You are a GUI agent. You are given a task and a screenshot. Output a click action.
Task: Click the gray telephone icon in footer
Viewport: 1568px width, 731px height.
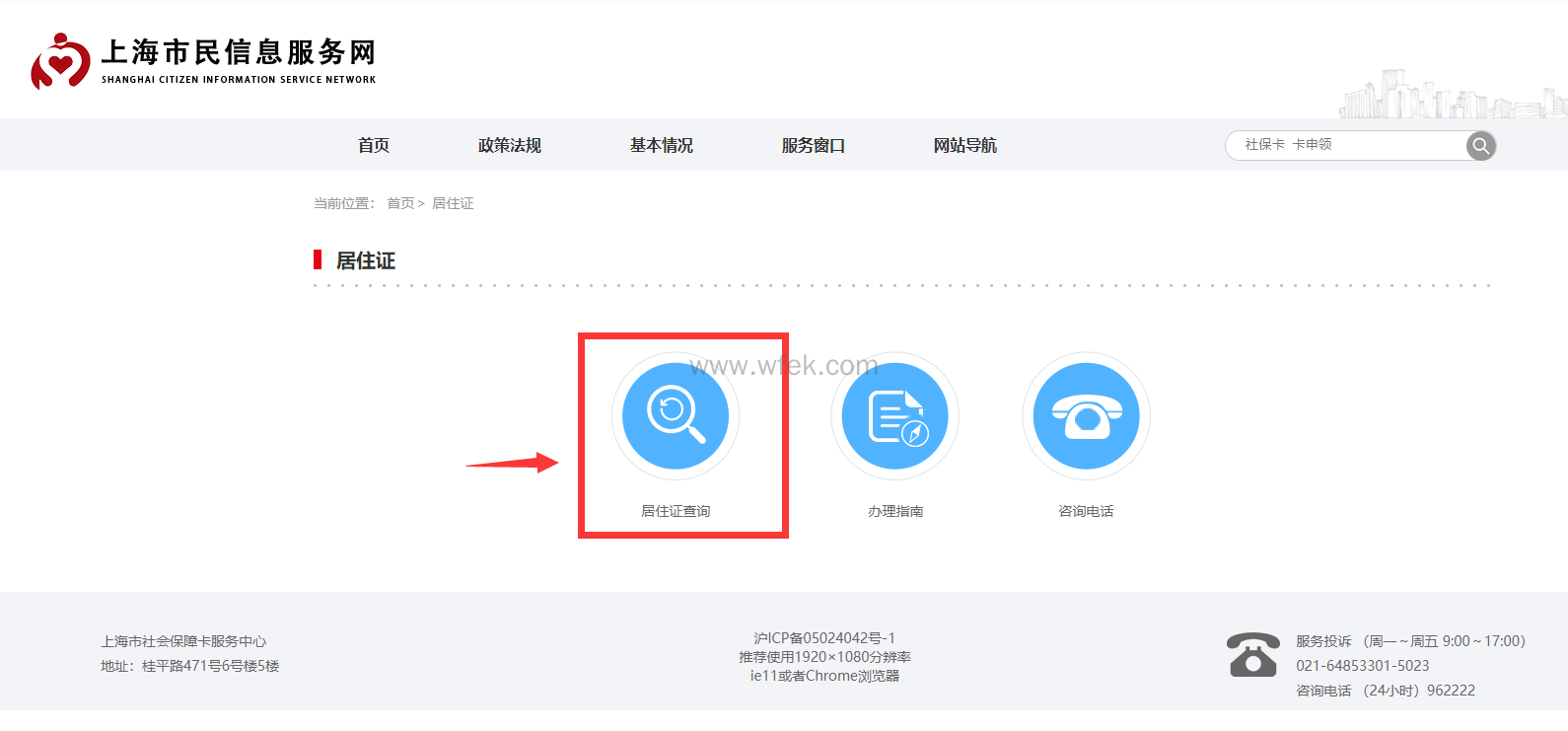point(1252,655)
